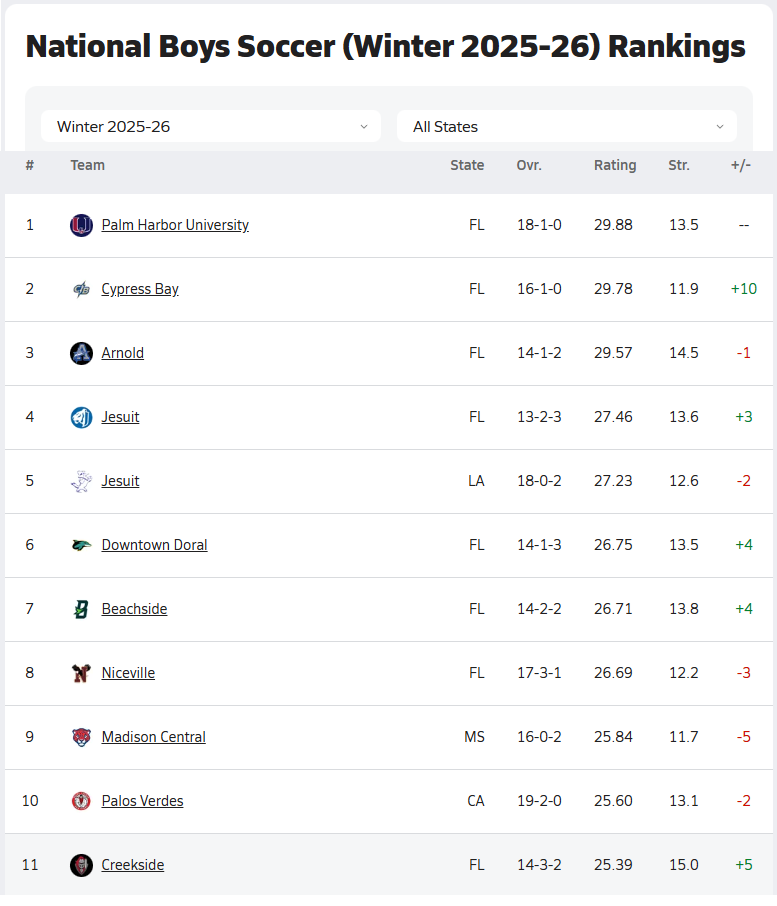777x906 pixels.
Task: Open the Madison Central team link
Action: pyautogui.click(x=154, y=737)
